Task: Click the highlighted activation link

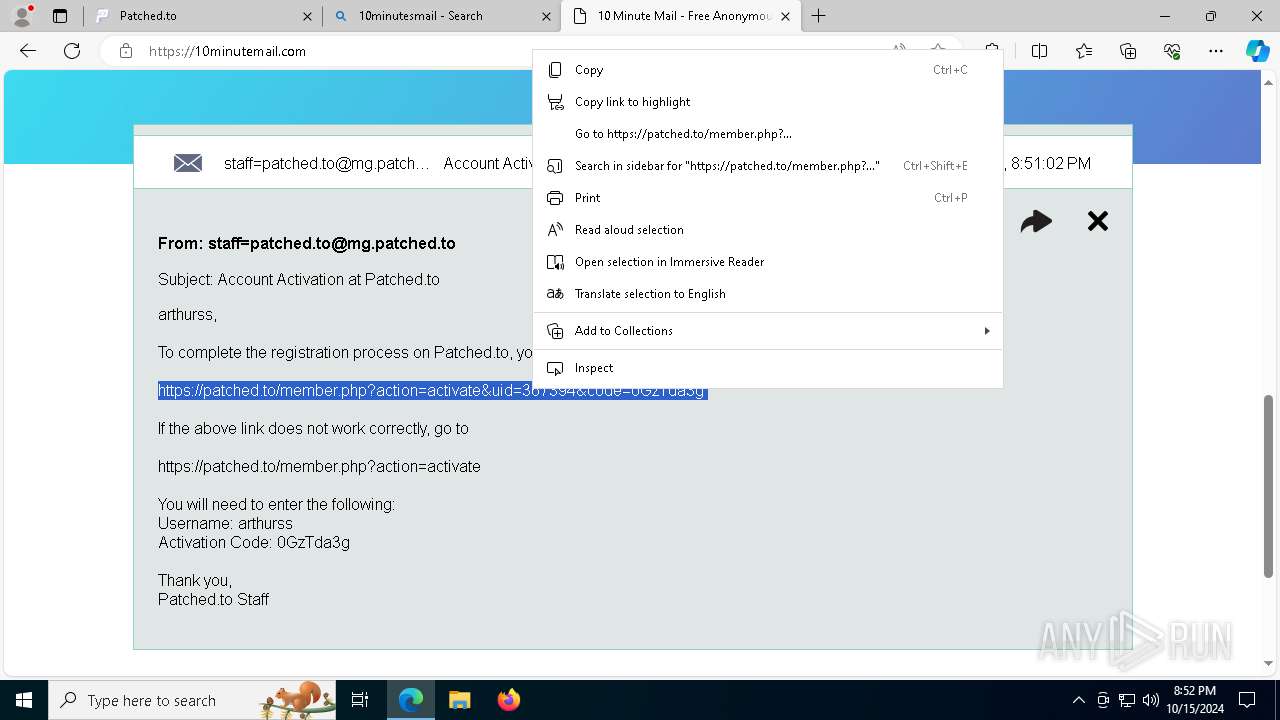Action: click(x=432, y=391)
